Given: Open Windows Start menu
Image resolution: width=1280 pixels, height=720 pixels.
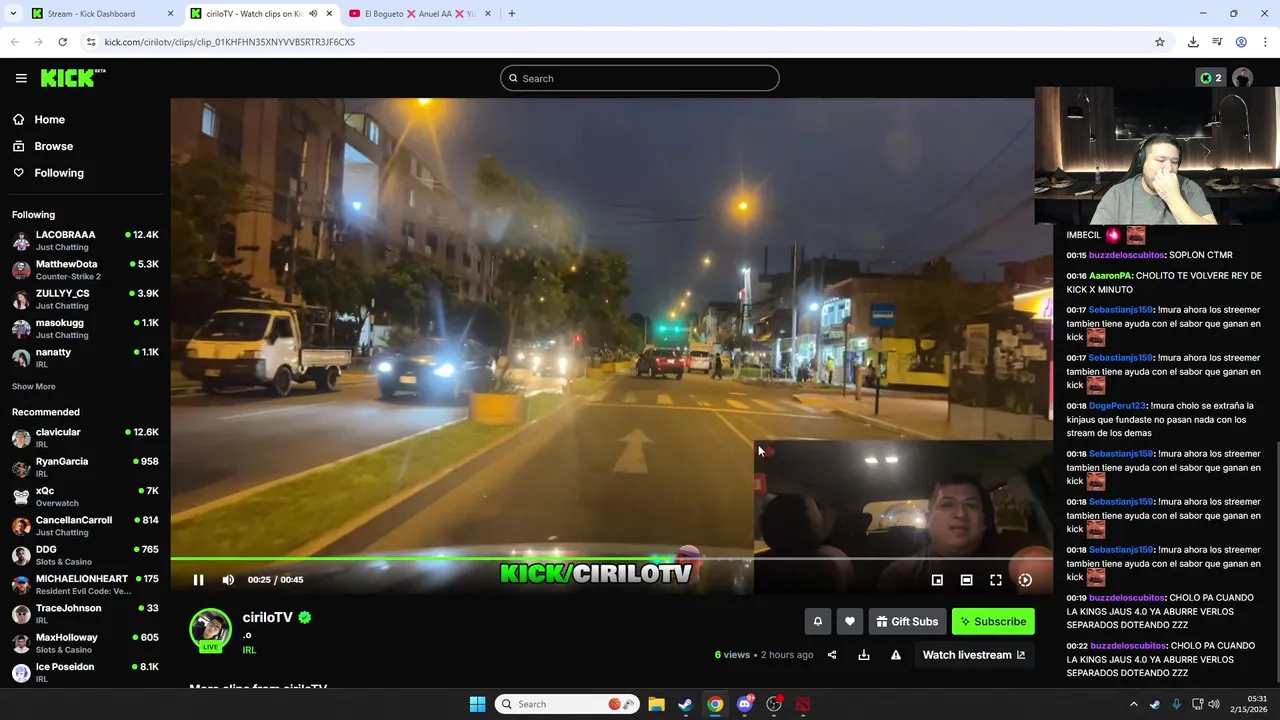Looking at the screenshot, I should [477, 704].
